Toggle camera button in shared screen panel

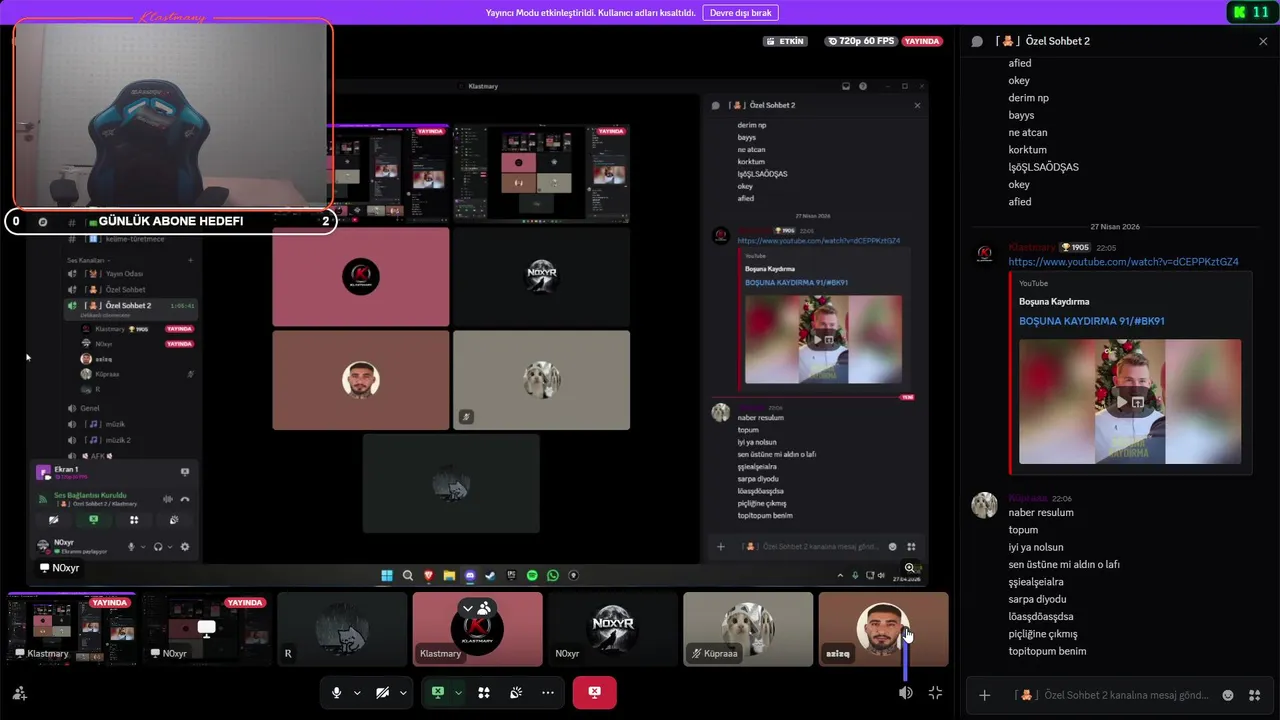54,520
